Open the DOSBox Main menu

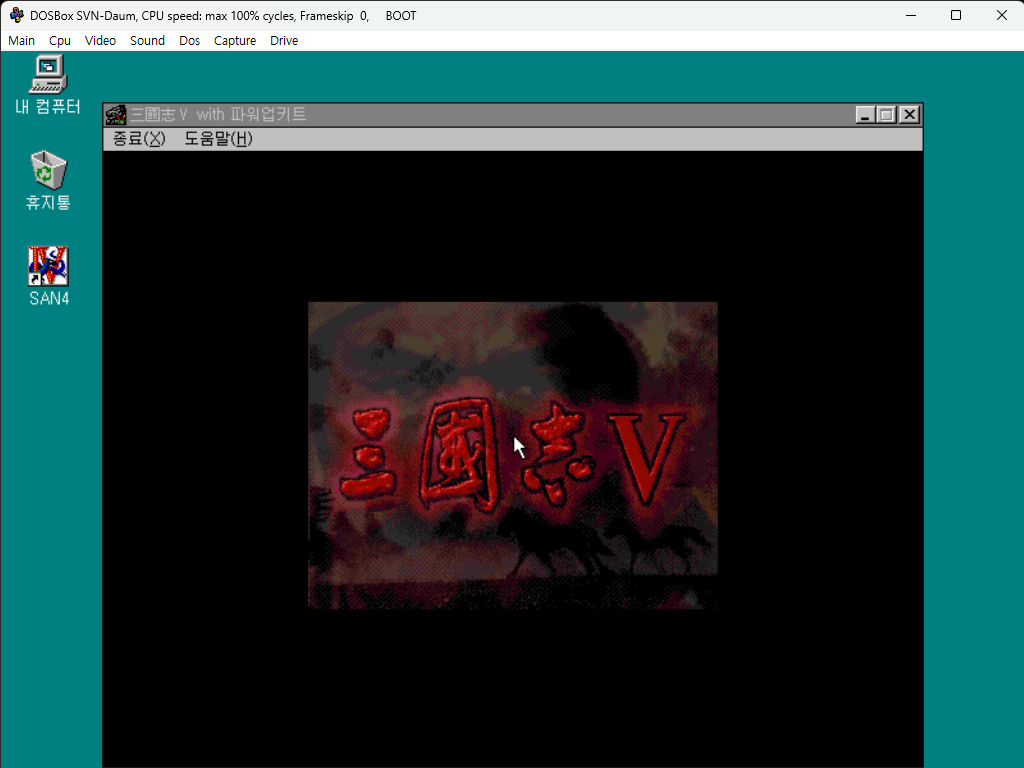22,40
